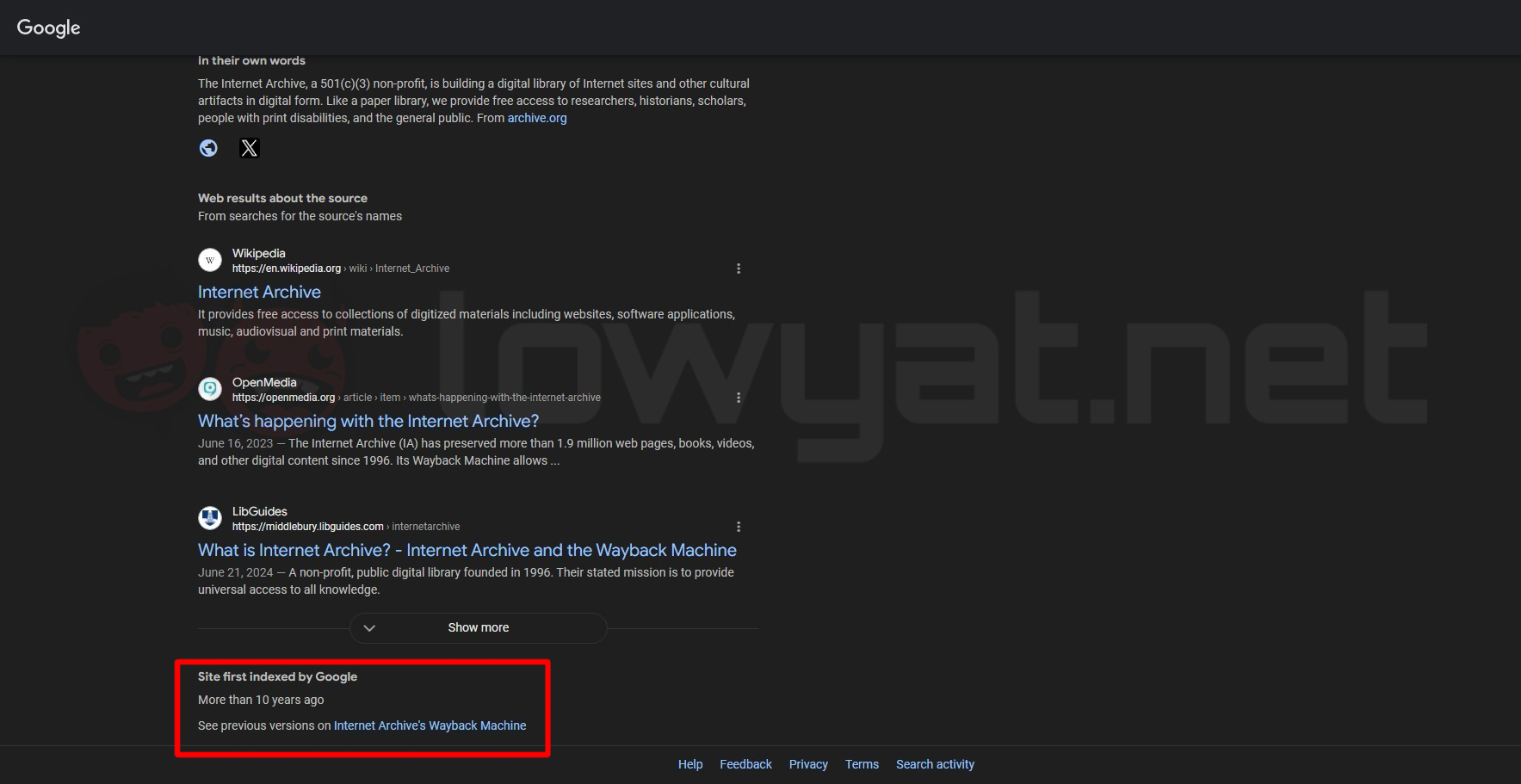Click the middlebury.libguides.com URL text
This screenshot has width=1521, height=784.
click(308, 527)
